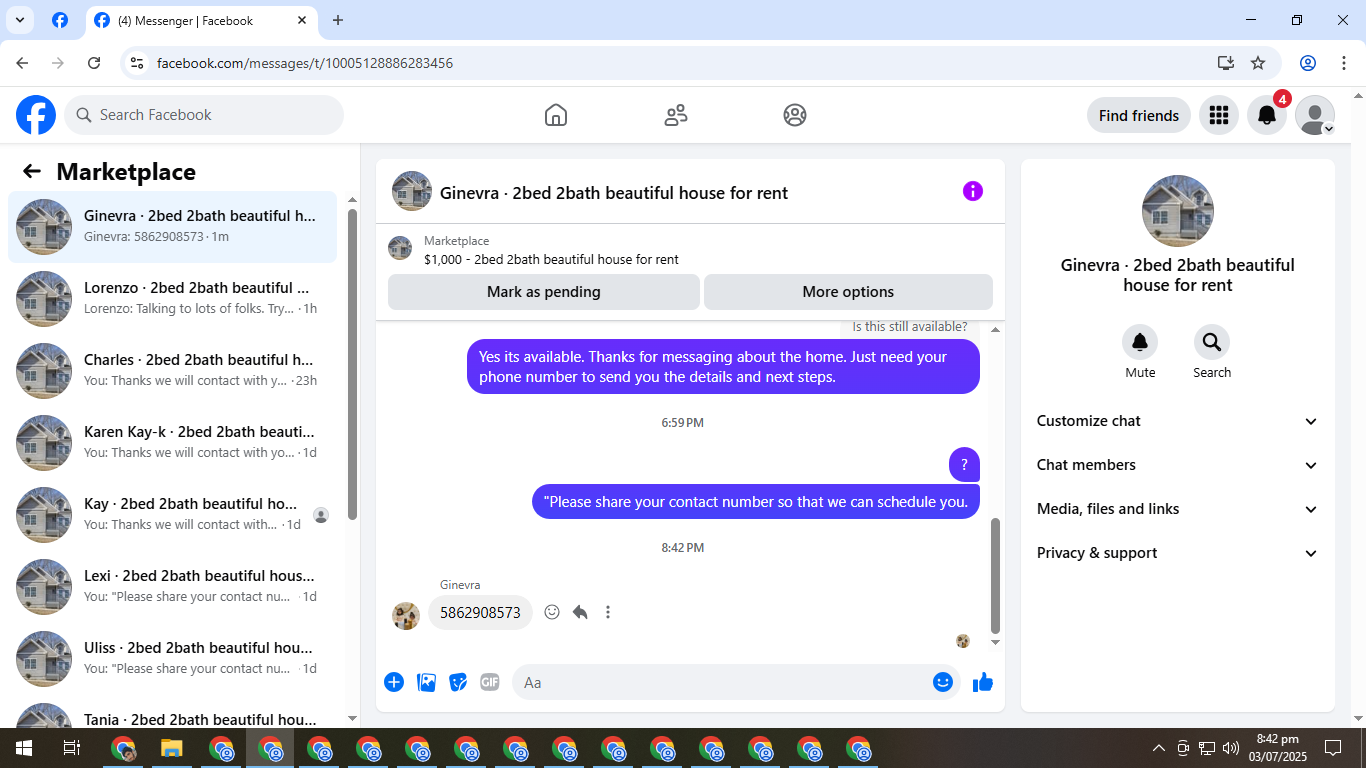
Task: Show hidden system tray icons
Action: (1159, 748)
